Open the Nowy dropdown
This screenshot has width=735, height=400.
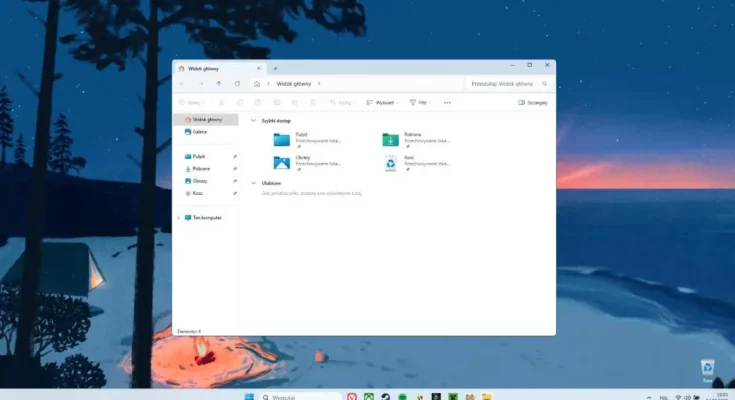point(192,103)
